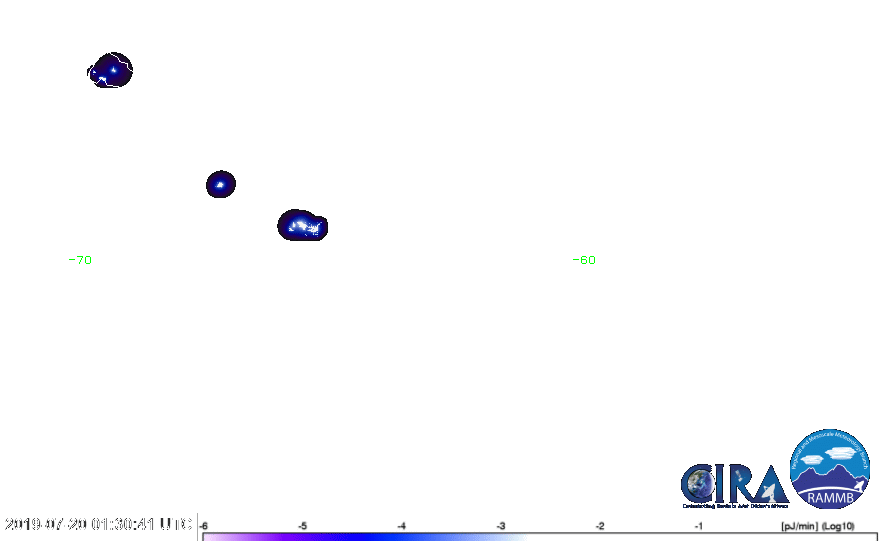Click the RAMMB circular logo

pos(830,470)
